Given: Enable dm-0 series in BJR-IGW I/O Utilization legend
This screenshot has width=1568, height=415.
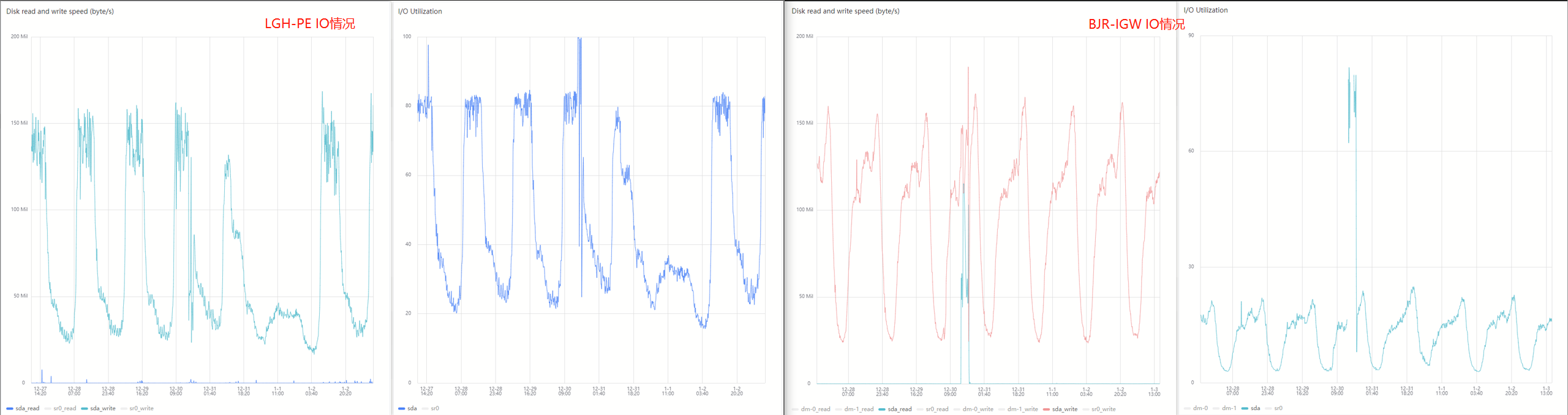Looking at the screenshot, I should coord(1200,408).
